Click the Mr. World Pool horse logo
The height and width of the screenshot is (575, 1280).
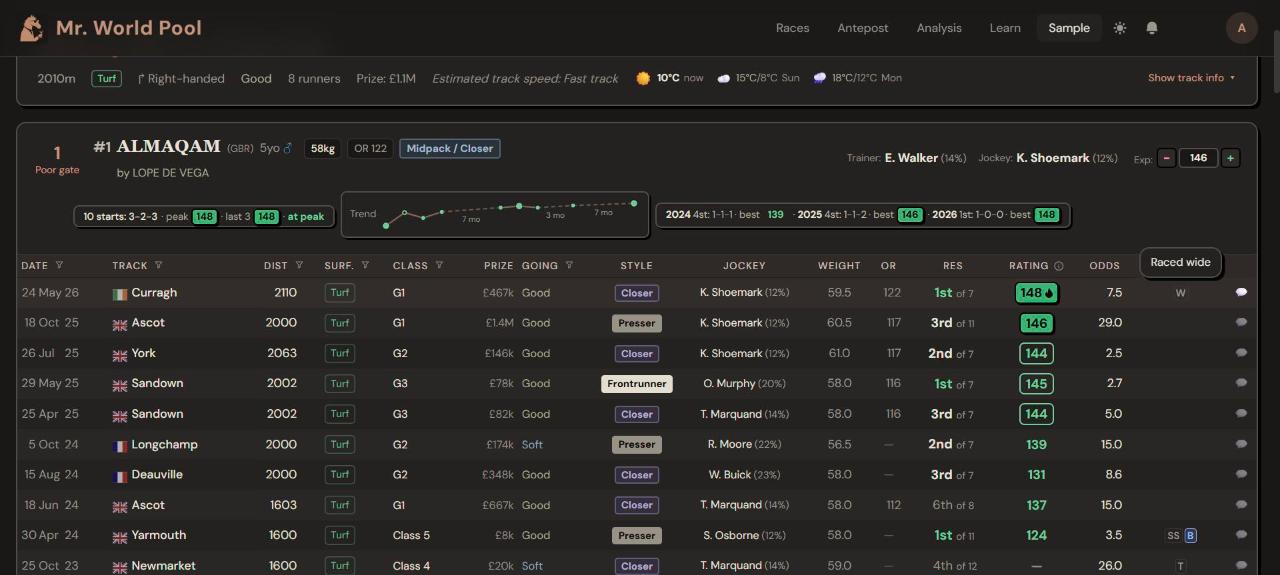[x=32, y=28]
